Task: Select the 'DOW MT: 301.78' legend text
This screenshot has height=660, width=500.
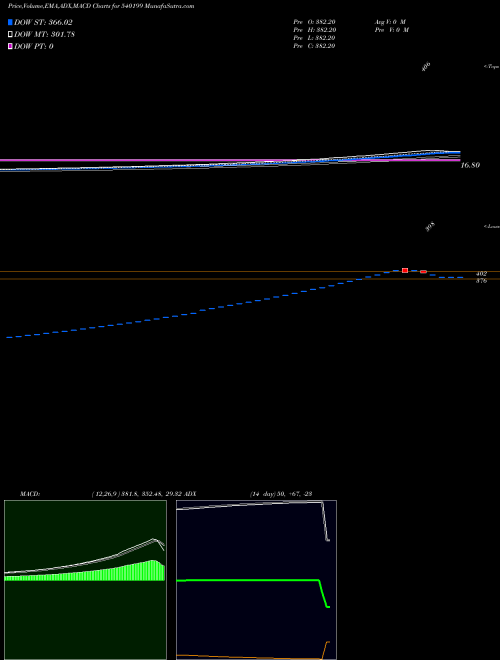Action: 44,35
